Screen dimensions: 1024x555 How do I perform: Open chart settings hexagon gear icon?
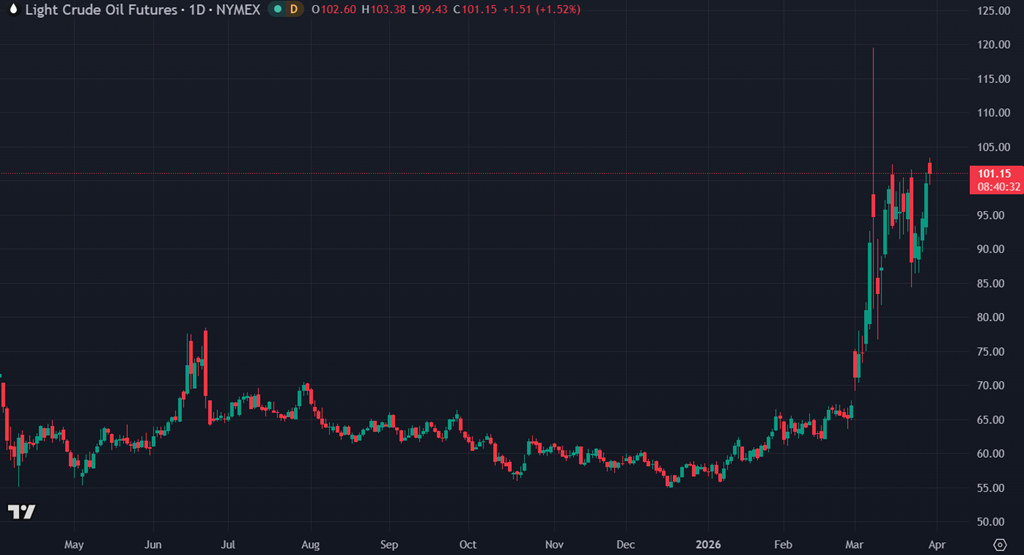pyautogui.click(x=997, y=546)
